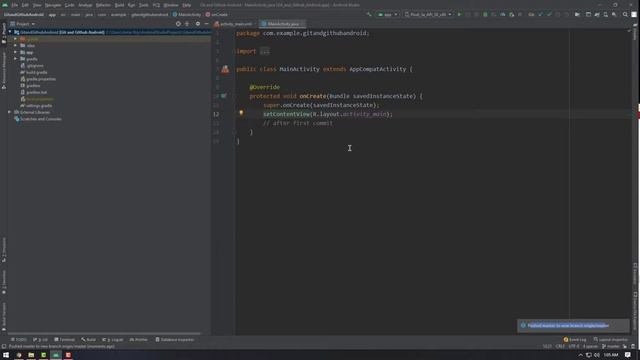Click app in the navigation breadcrumb
Viewport: 640px width, 360px height.
52,14
